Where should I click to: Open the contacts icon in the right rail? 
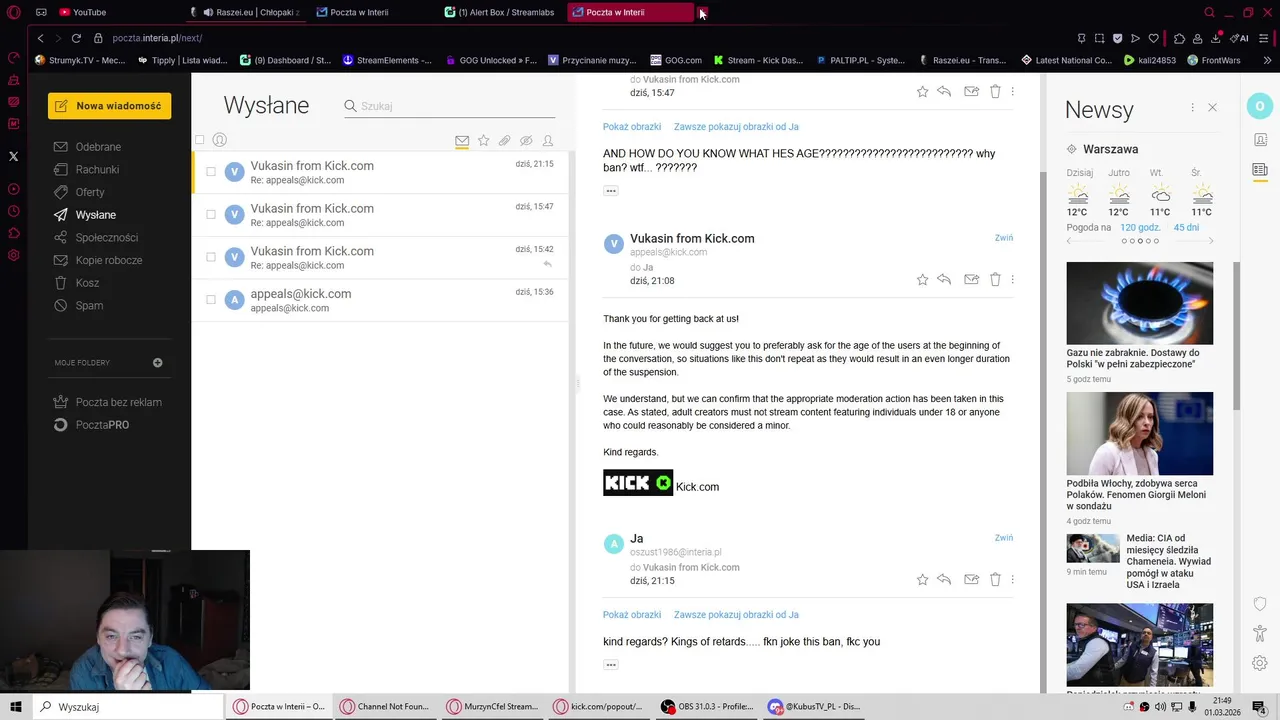pyautogui.click(x=1260, y=140)
